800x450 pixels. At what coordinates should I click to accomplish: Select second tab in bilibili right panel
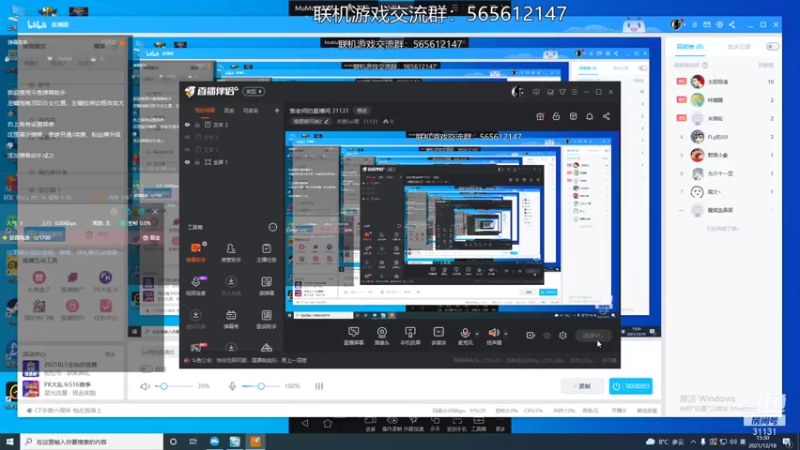coord(738,46)
